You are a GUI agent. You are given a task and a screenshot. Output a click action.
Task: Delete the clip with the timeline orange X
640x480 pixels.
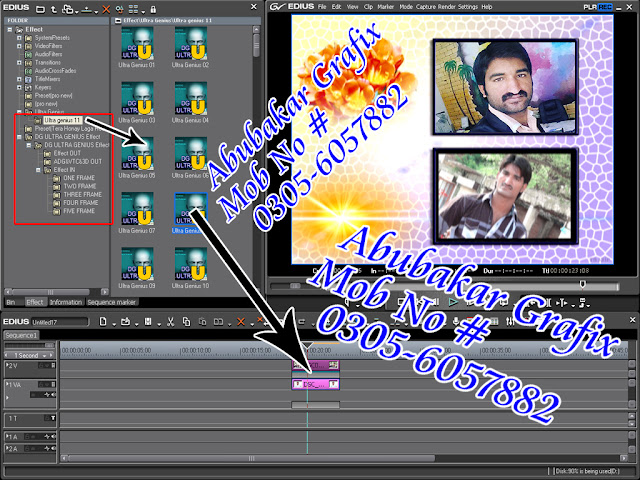(241, 322)
